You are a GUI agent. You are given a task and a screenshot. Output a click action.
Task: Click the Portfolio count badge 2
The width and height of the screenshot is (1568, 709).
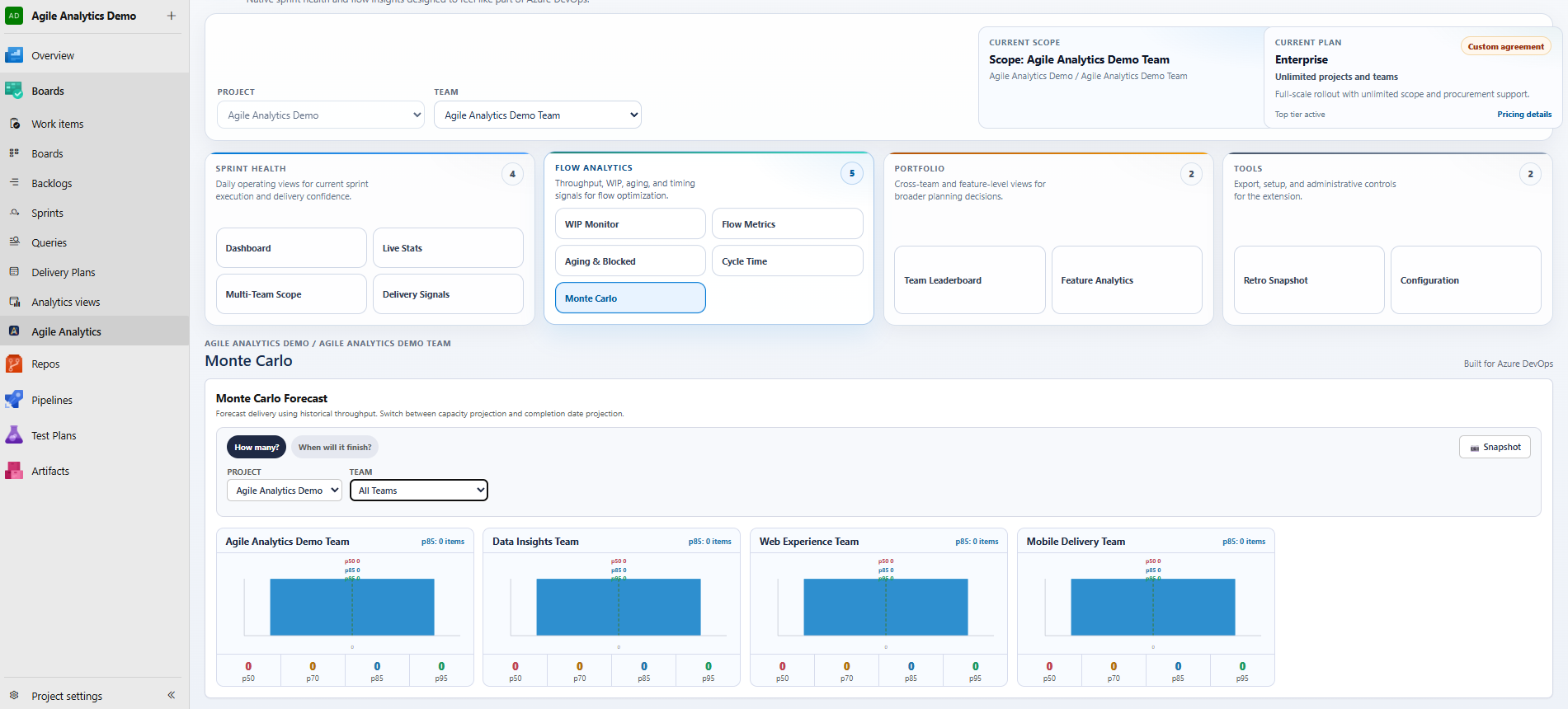point(1191,174)
